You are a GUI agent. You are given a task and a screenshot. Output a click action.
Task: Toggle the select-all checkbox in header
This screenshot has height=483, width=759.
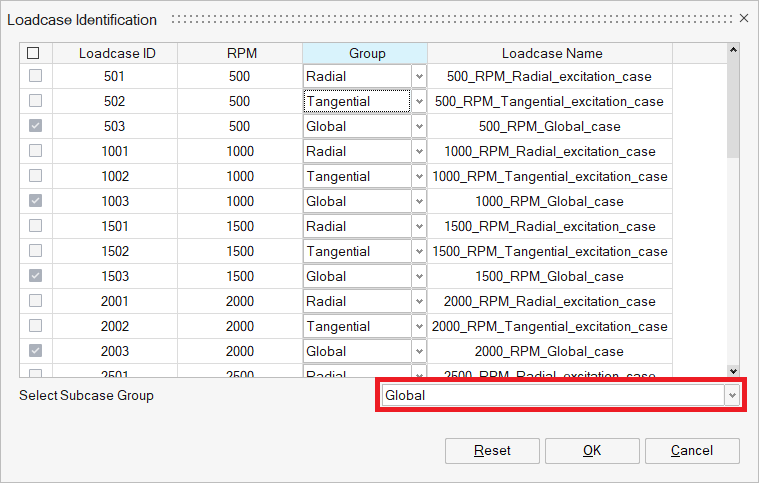click(35, 53)
